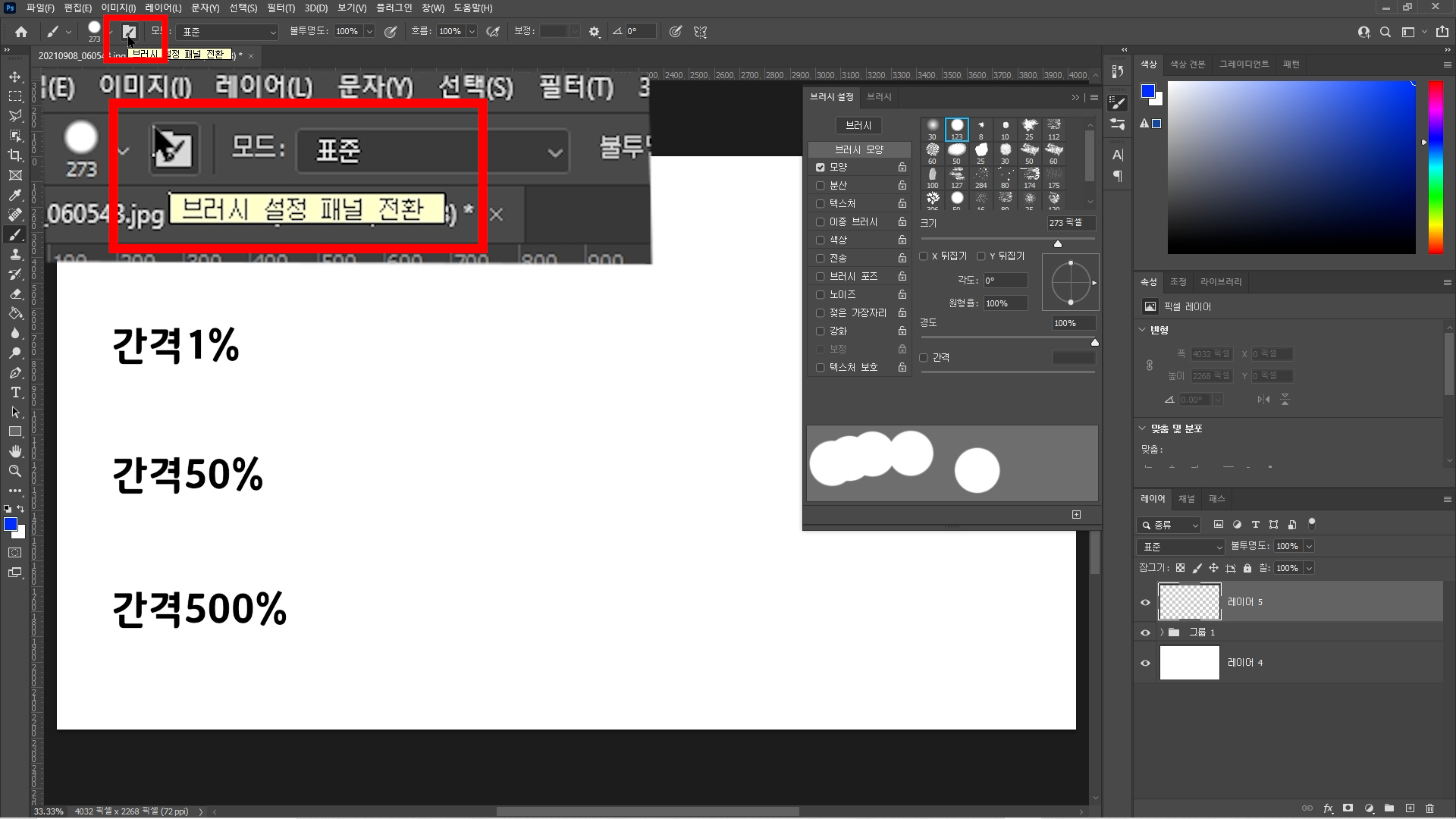Select the Zoom tool
The height and width of the screenshot is (819, 1456).
click(15, 471)
